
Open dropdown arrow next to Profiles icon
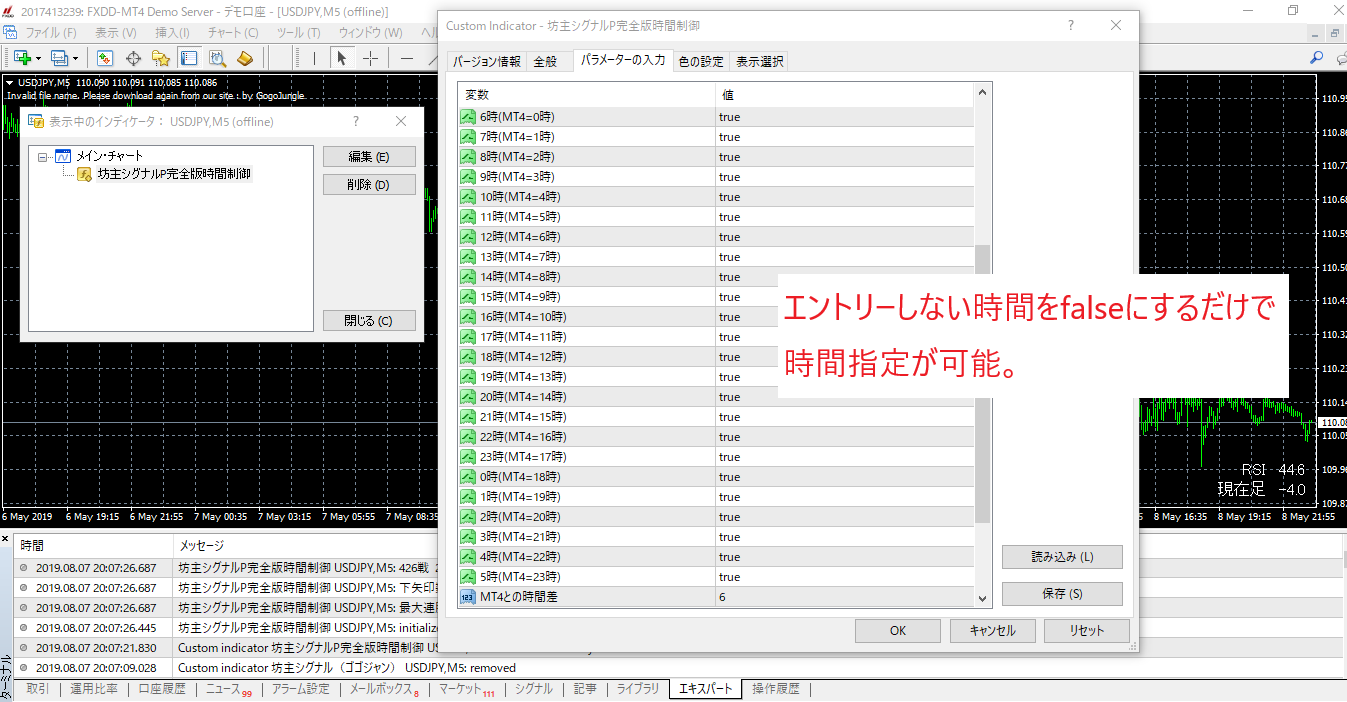[75, 59]
